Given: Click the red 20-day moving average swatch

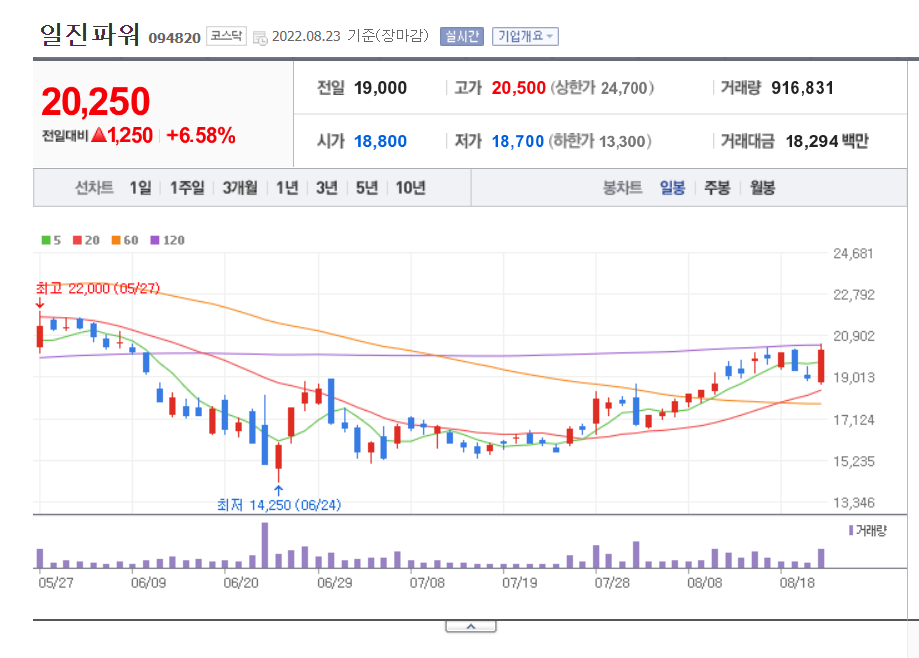Looking at the screenshot, I should pyautogui.click(x=77, y=240).
